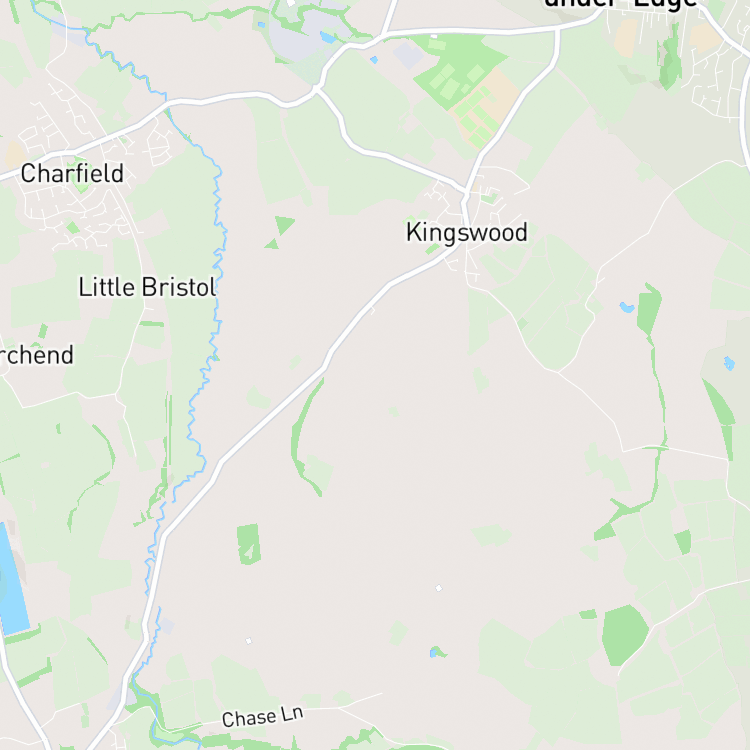
Task: Click the large blue reservoir at left edge
Action: pos(12,580)
